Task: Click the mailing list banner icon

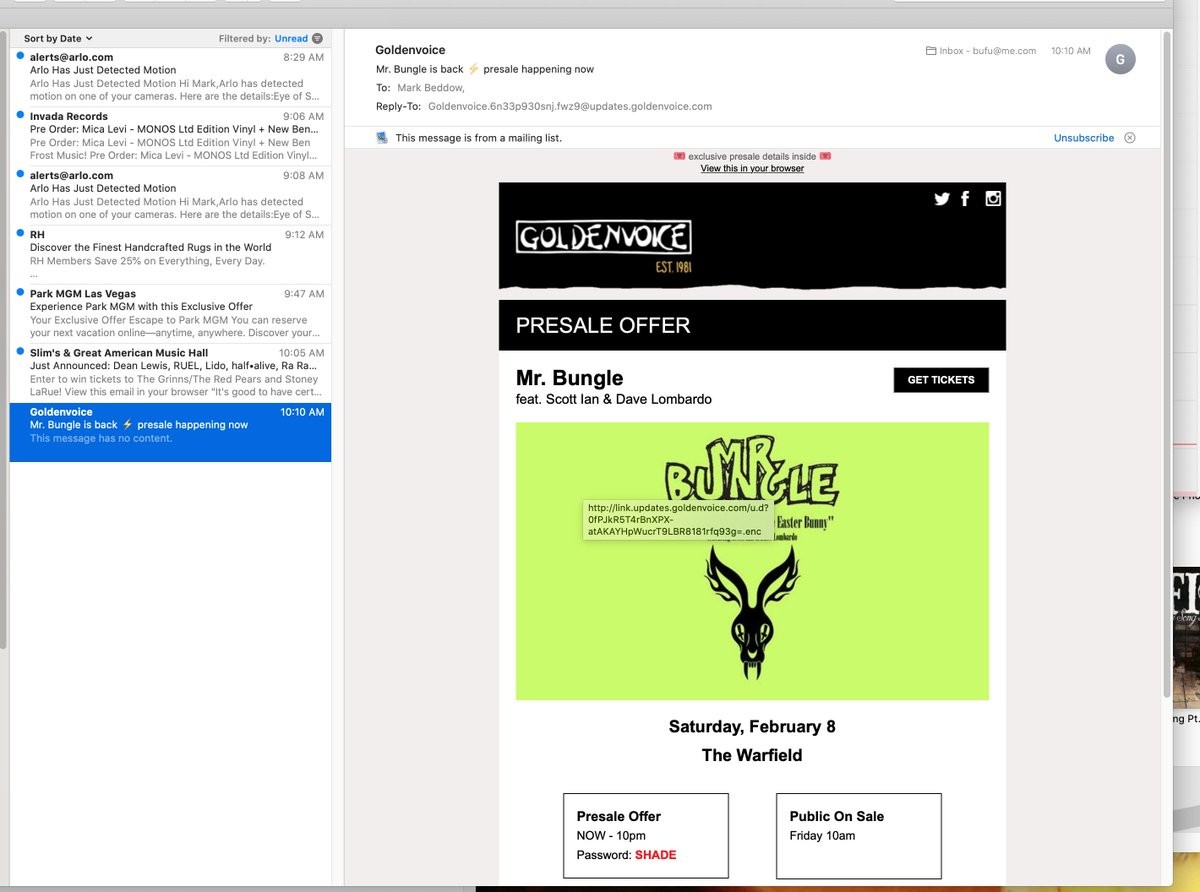Action: [382, 138]
